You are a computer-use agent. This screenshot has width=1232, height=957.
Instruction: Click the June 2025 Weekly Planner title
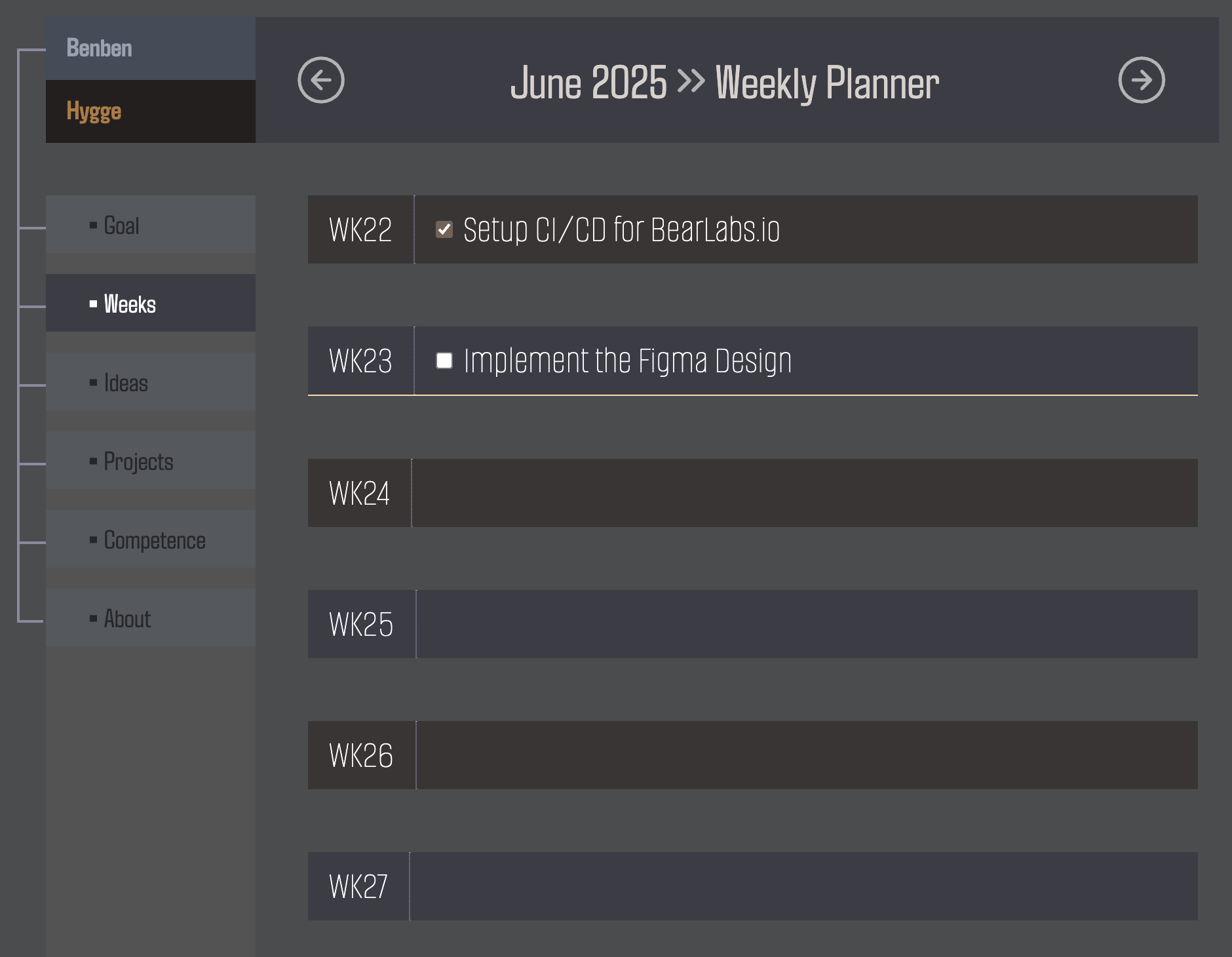[724, 83]
